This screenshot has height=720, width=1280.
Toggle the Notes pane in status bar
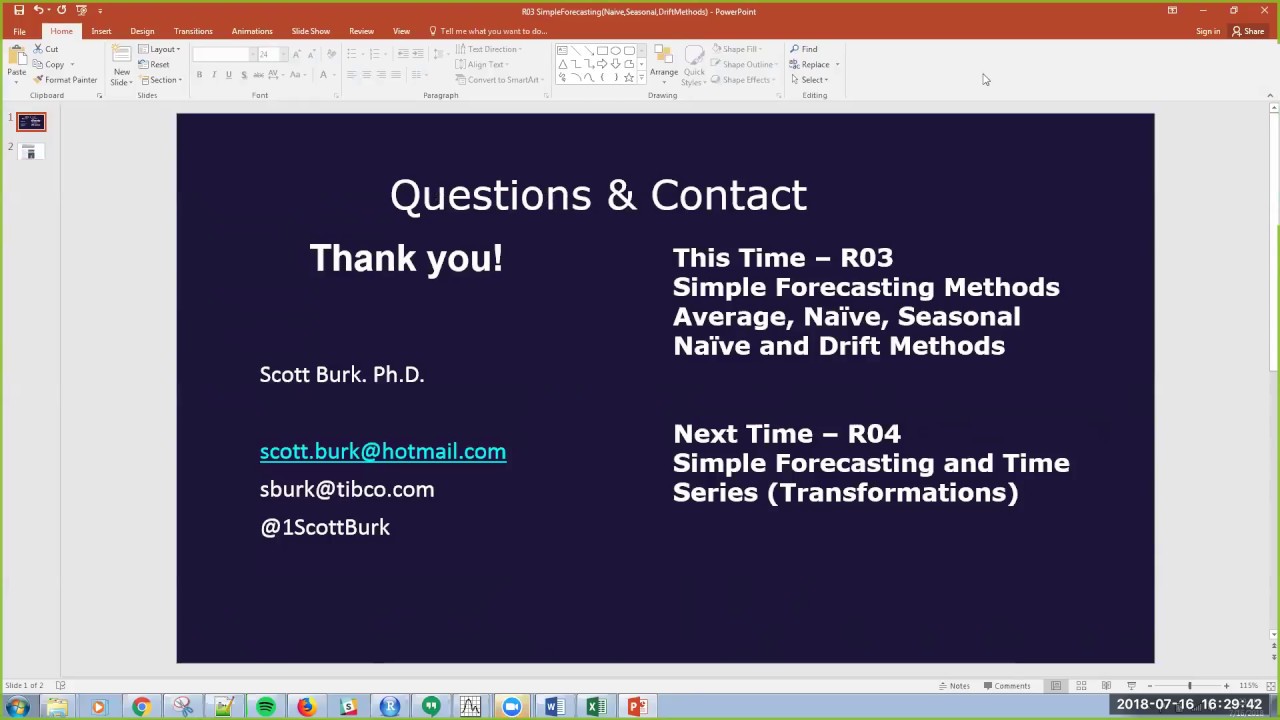[x=954, y=686]
